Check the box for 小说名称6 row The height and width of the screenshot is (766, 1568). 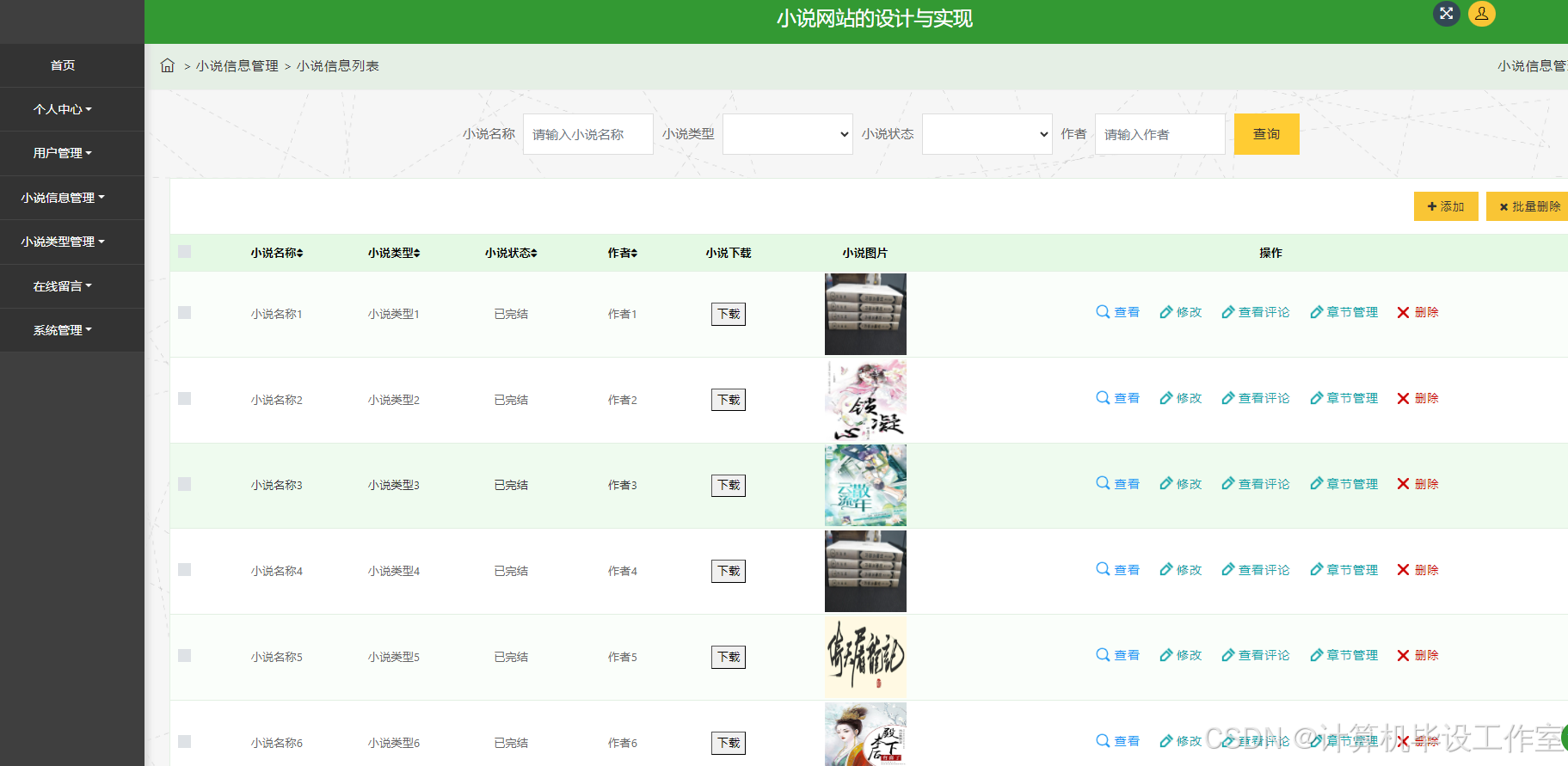click(x=184, y=742)
